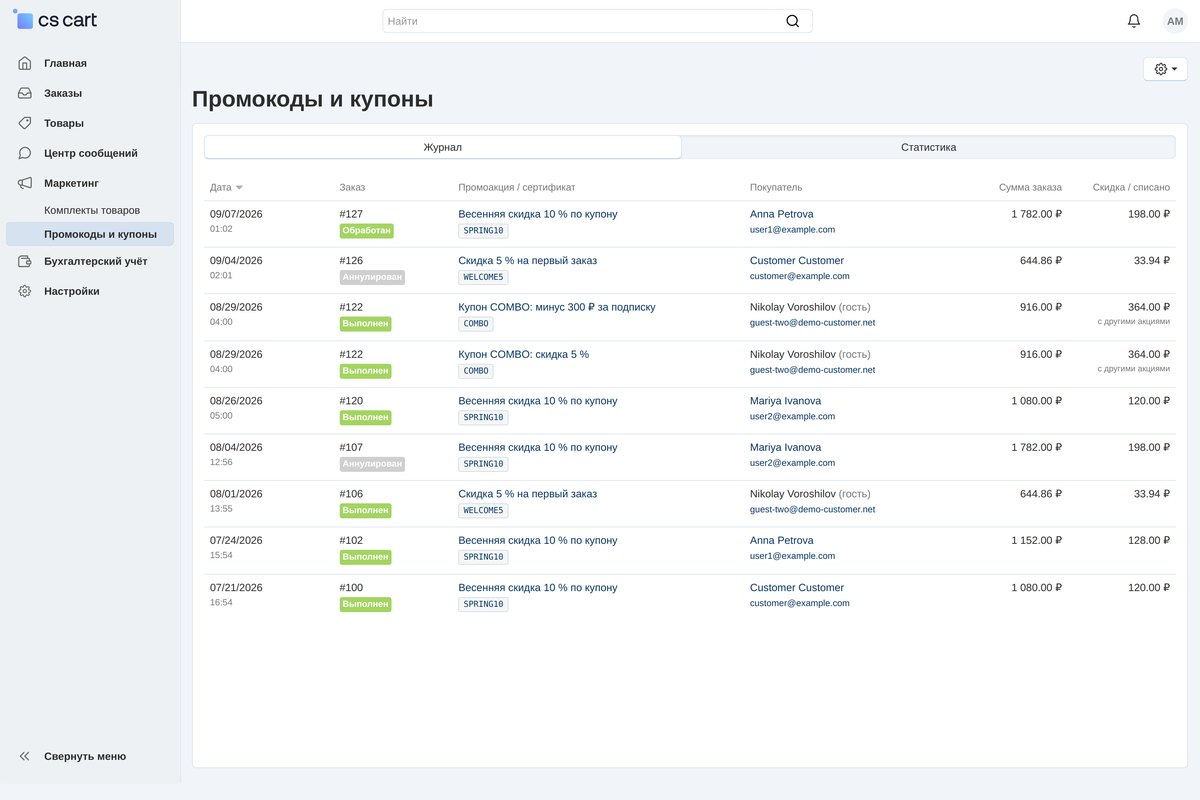The image size is (1200, 800).
Task: Click the Центр сообщений chat icon
Action: [25, 153]
